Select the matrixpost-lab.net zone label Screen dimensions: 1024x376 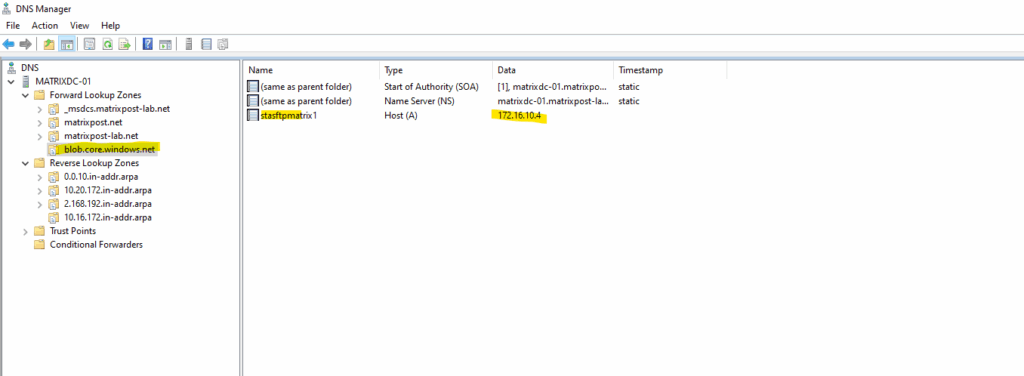pos(101,136)
